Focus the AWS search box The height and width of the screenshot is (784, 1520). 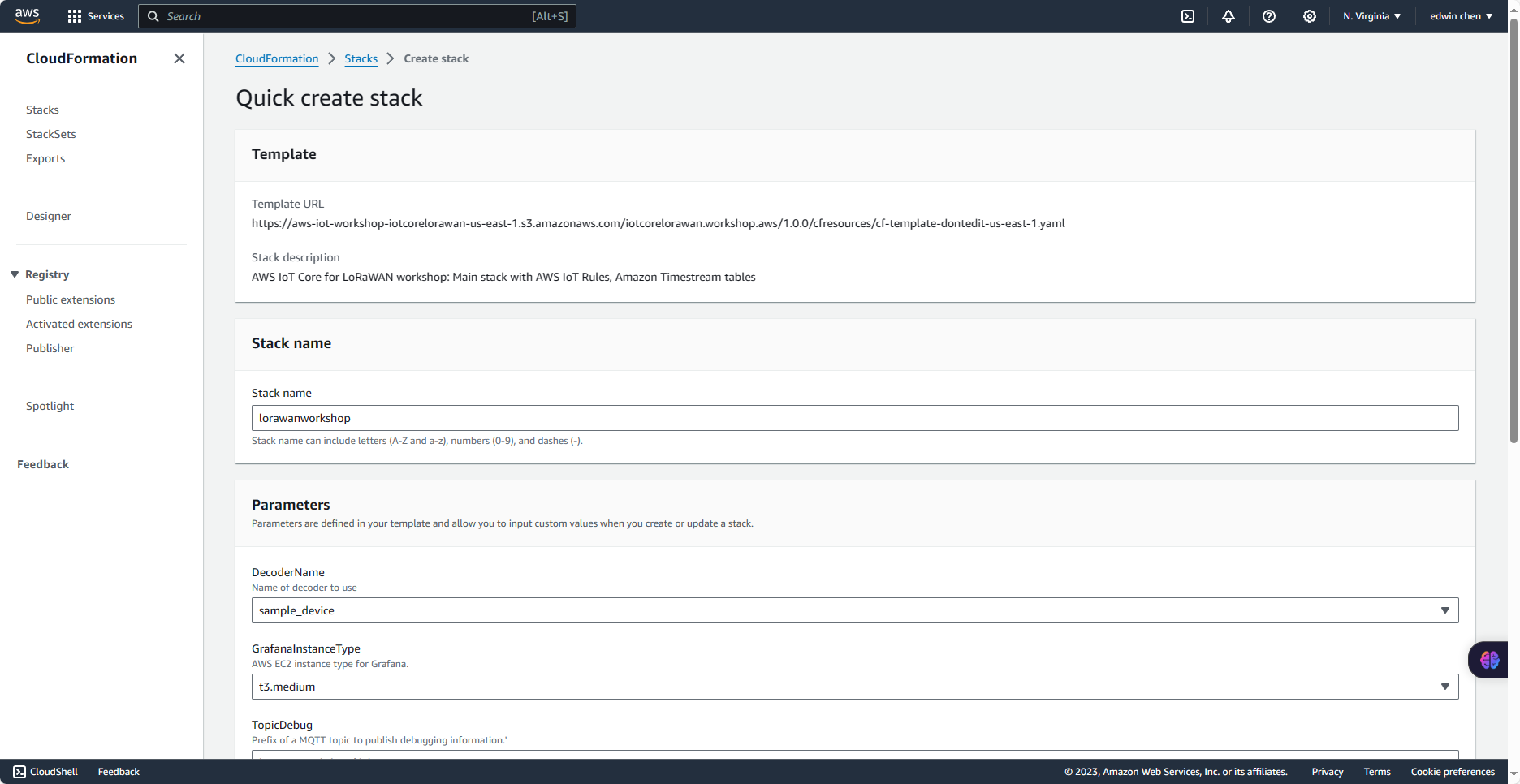[357, 16]
